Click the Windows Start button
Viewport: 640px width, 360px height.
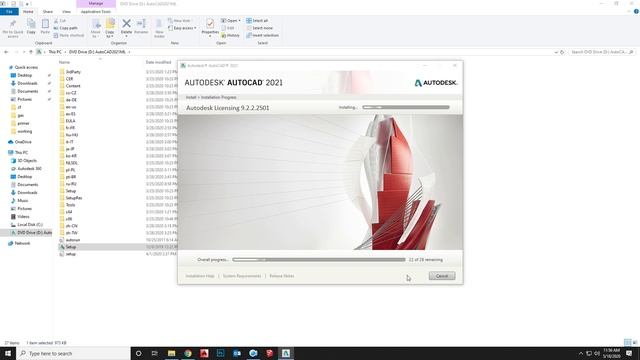click(8, 353)
